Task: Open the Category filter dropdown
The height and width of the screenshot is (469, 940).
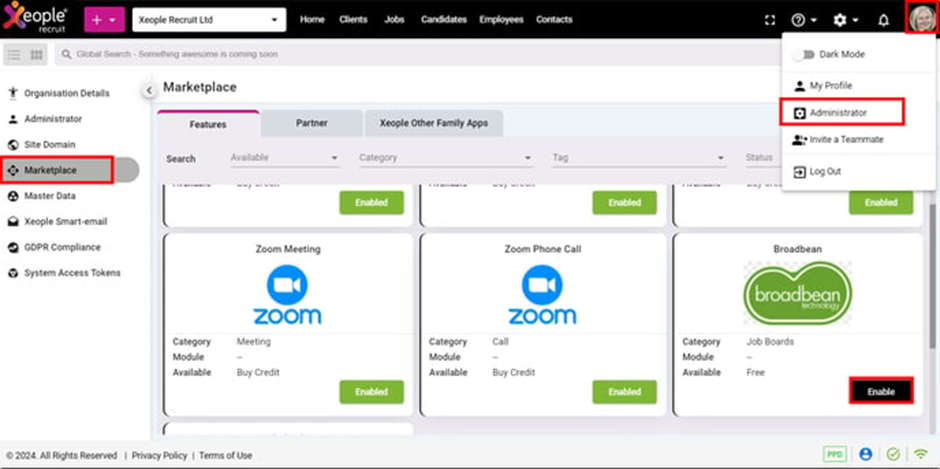Action: pyautogui.click(x=445, y=158)
